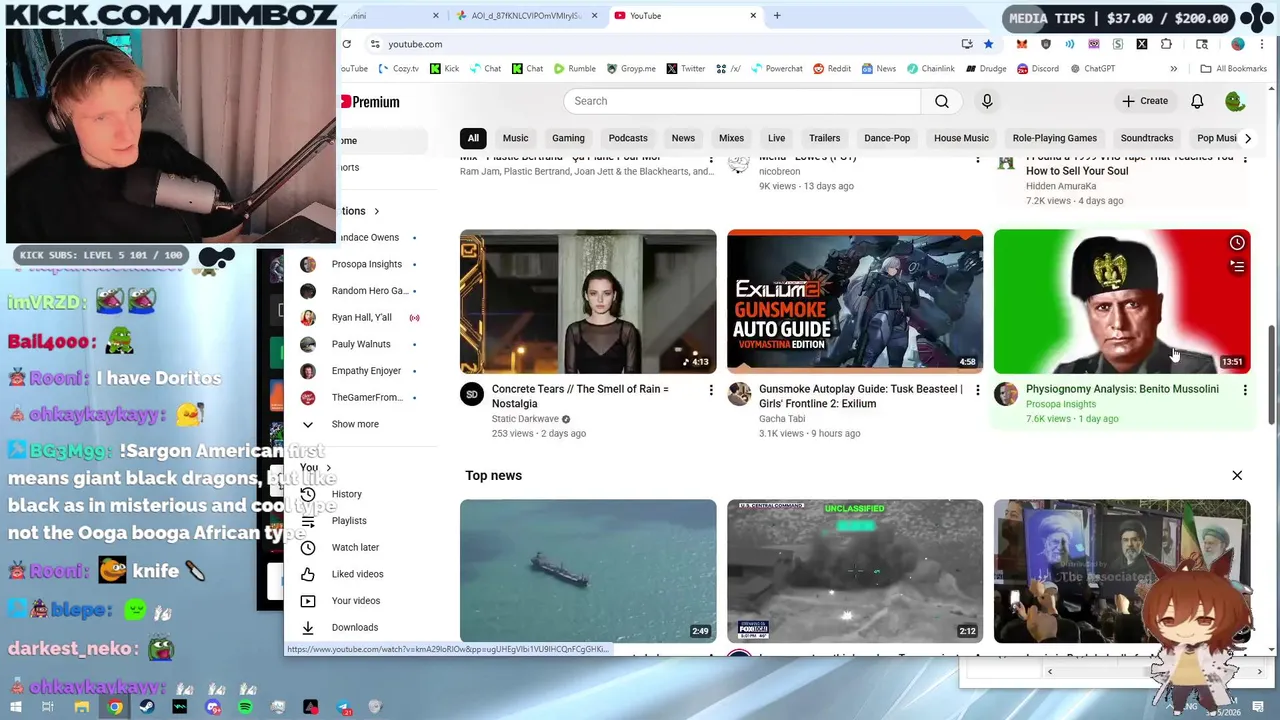Close the Top news section
Screen dimensions: 1280x720
point(1237,476)
